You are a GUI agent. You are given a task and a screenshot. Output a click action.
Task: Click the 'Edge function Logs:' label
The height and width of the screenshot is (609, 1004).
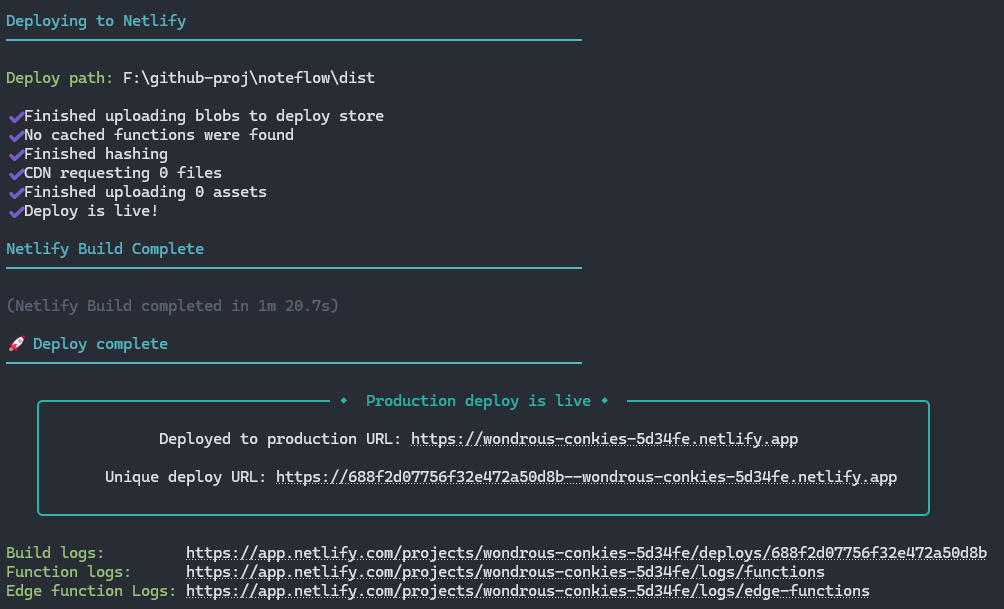[x=91, y=591]
